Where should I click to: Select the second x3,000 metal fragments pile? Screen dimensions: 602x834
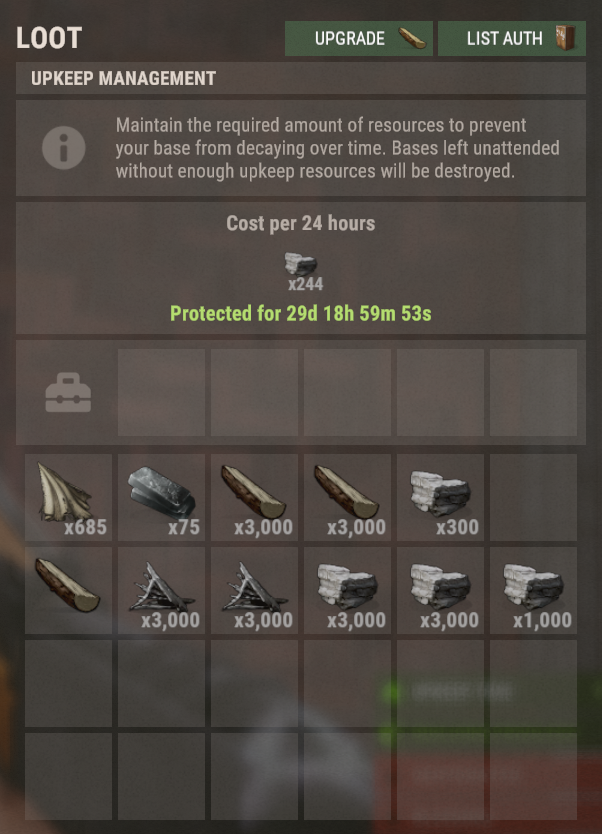(x=254, y=590)
